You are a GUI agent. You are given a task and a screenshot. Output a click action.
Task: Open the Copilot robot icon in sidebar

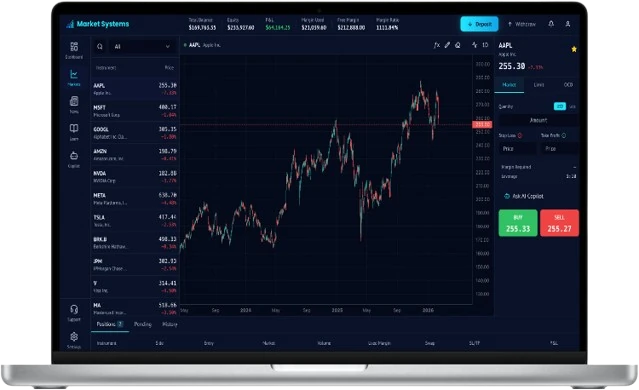click(74, 156)
